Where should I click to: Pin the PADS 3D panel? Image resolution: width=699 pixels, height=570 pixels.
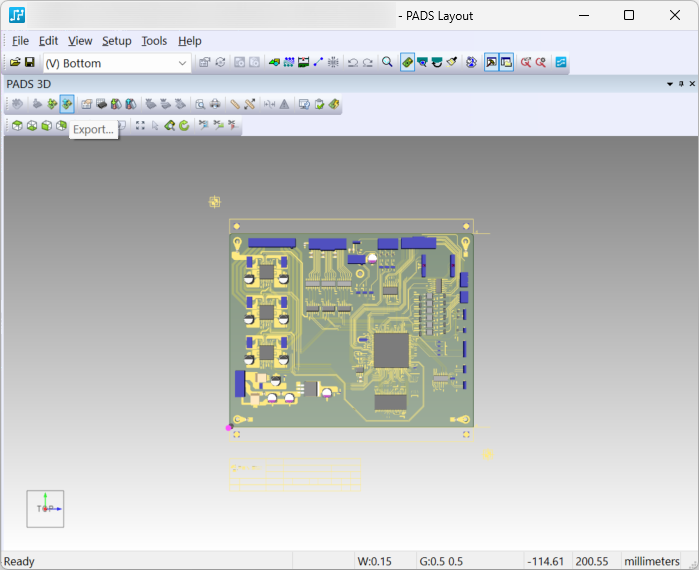pos(681,84)
